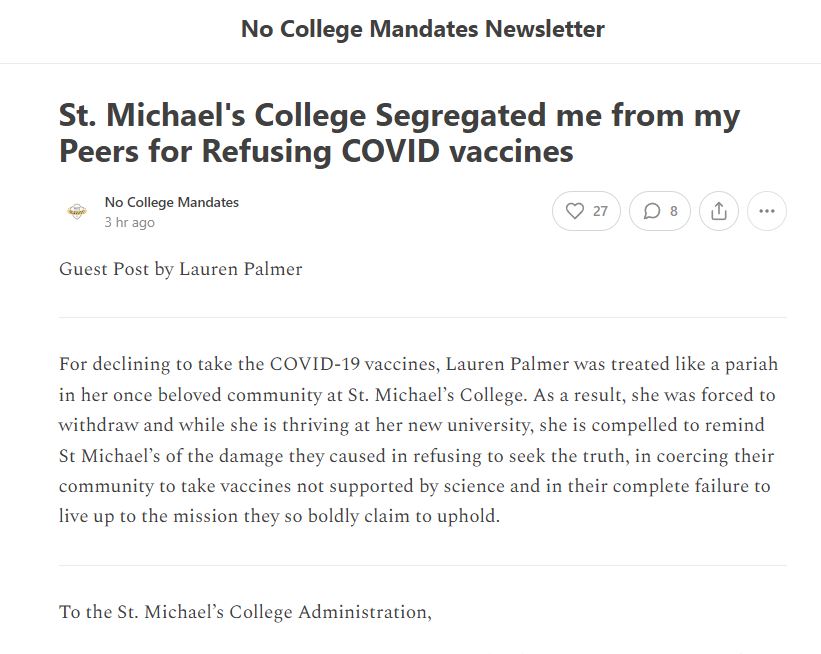Click the divider line below the guest byline
The height and width of the screenshot is (654, 821).
pos(422,317)
